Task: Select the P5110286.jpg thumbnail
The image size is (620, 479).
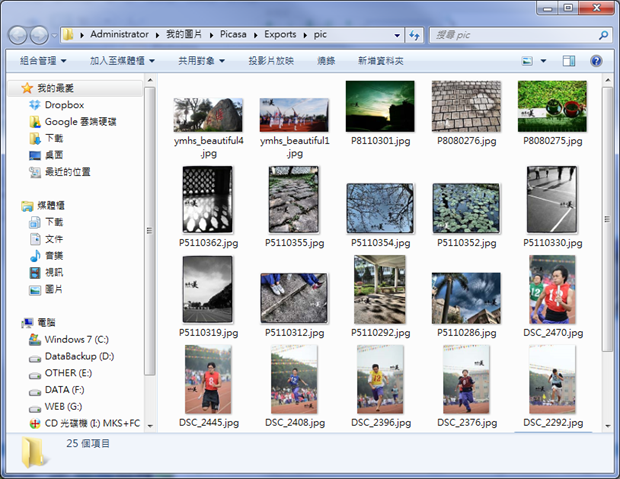Action: (466, 298)
